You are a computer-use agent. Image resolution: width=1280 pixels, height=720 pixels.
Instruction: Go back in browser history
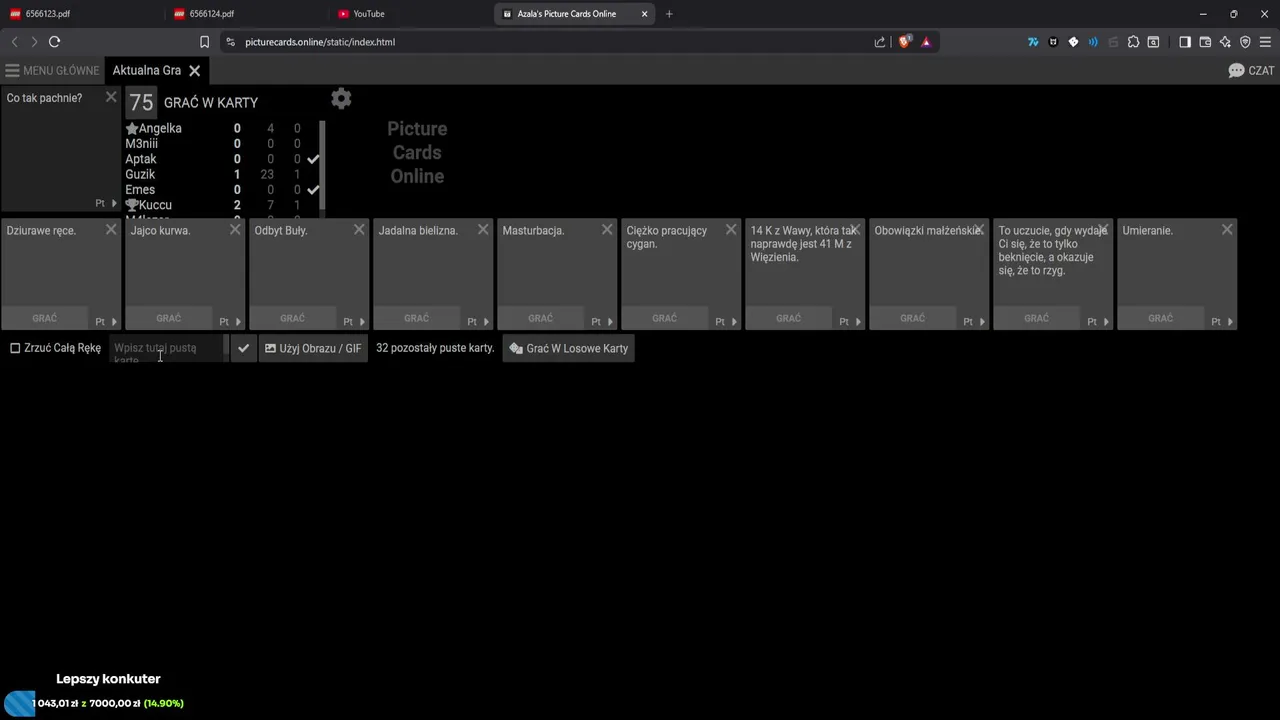coord(14,42)
